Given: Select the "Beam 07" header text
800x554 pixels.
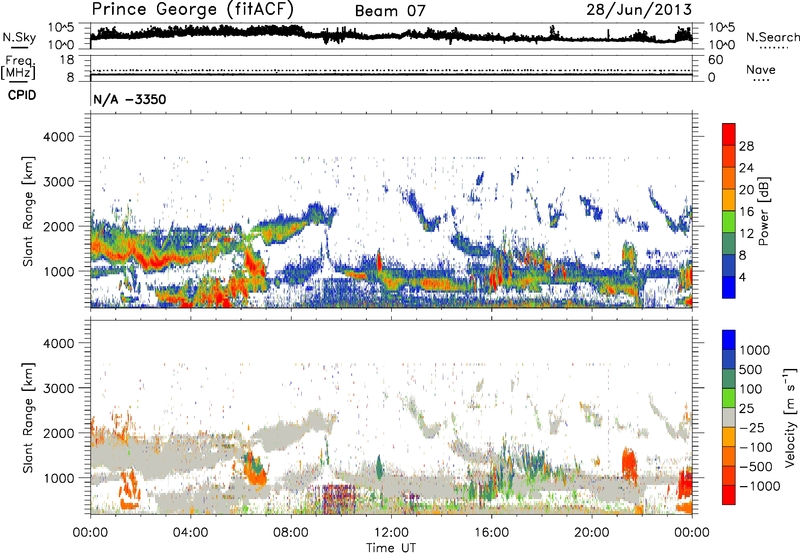Looking at the screenshot, I should tap(390, 11).
